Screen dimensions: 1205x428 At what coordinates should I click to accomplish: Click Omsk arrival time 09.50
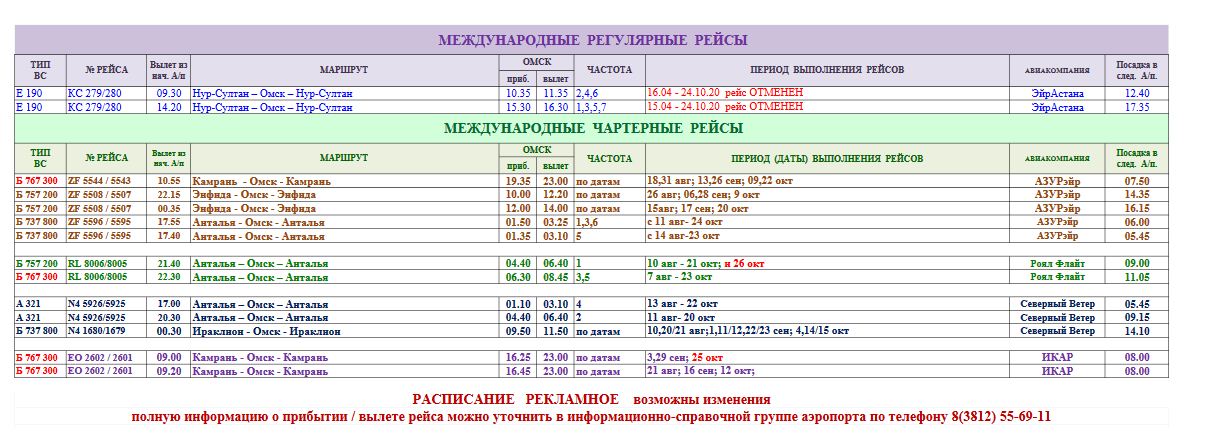click(518, 330)
